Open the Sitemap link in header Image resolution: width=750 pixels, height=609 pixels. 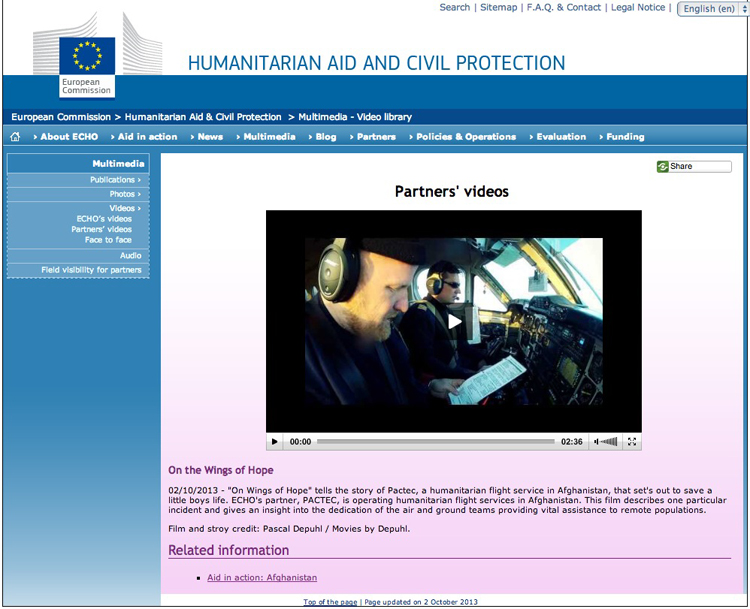(x=498, y=7)
